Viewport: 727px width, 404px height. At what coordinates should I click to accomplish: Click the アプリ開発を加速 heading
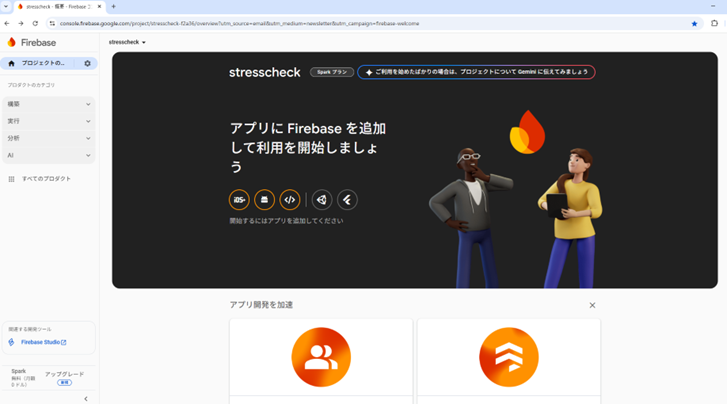coord(261,305)
